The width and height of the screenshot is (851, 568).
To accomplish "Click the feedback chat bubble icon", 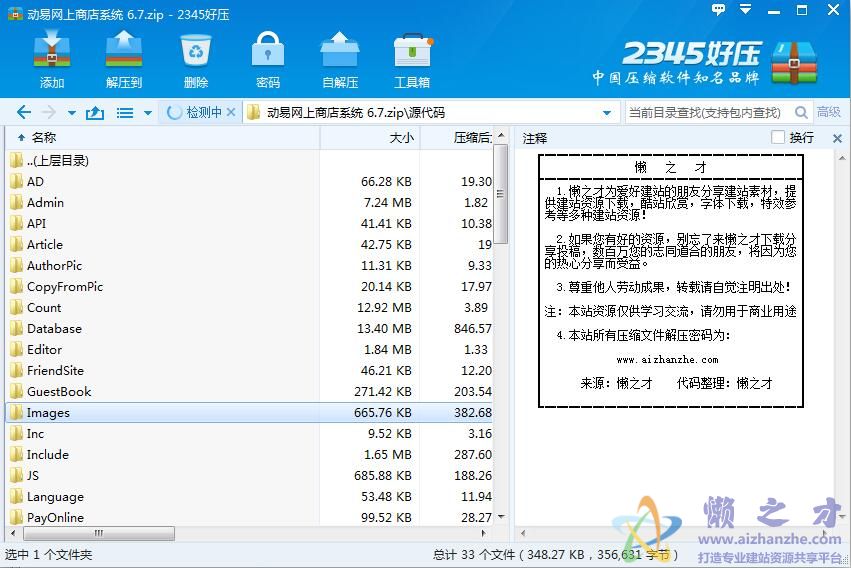I will (x=718, y=10).
